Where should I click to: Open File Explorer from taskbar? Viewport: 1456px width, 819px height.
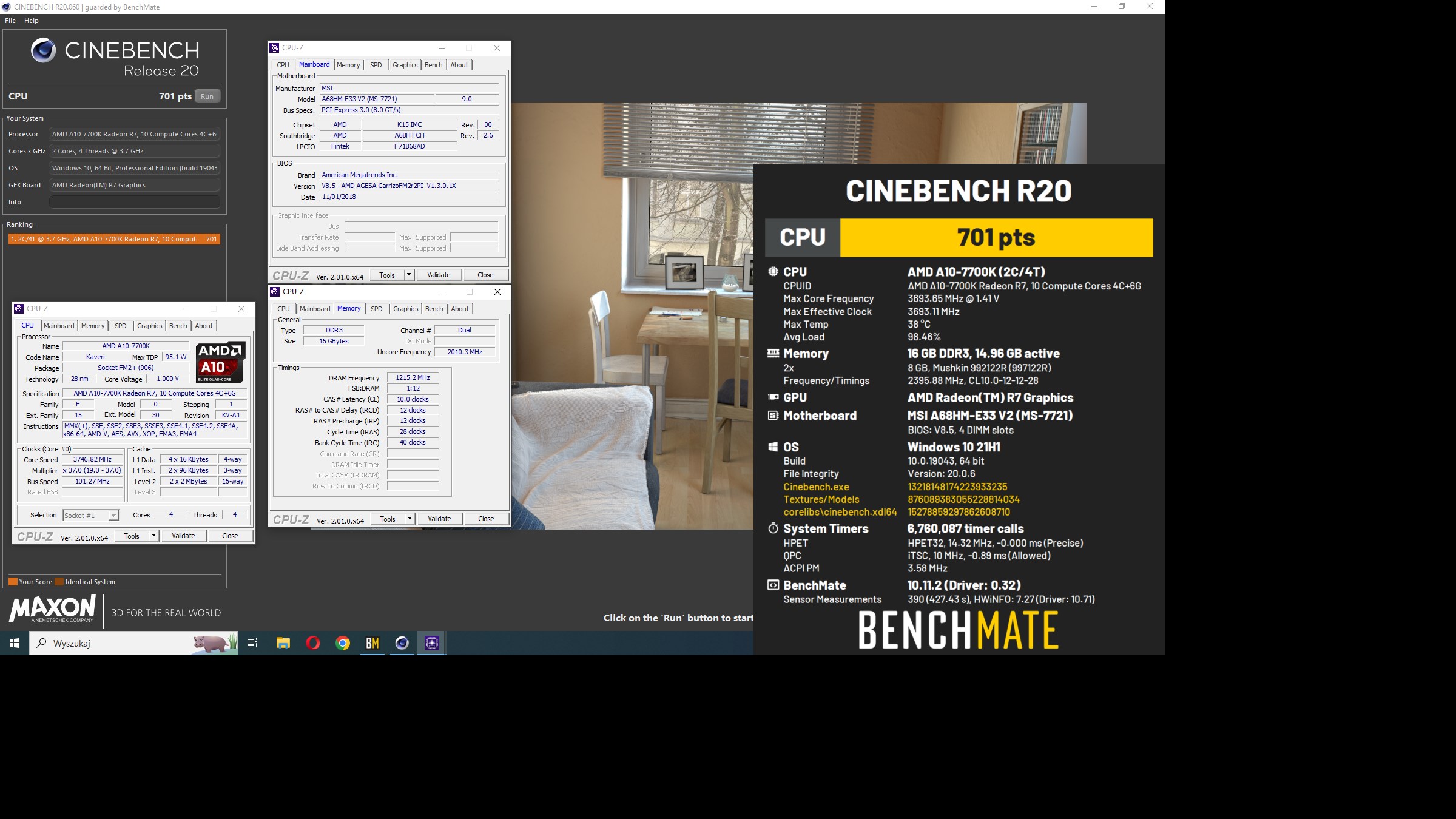pyautogui.click(x=283, y=643)
